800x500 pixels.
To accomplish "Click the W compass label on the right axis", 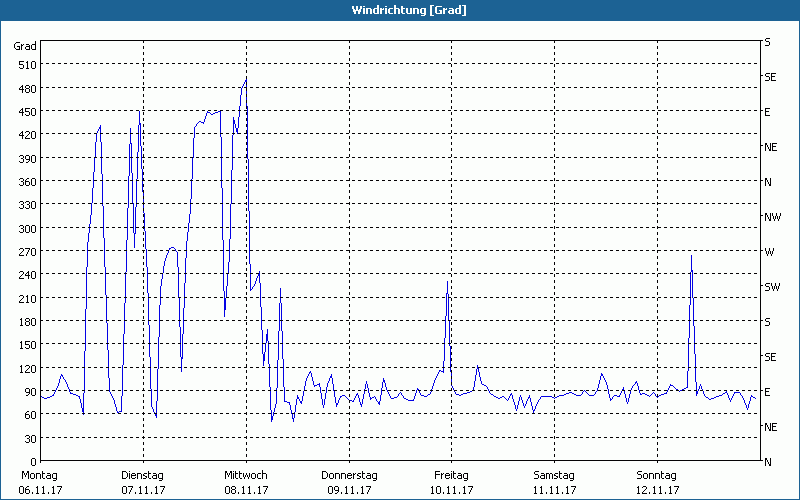I will (769, 252).
